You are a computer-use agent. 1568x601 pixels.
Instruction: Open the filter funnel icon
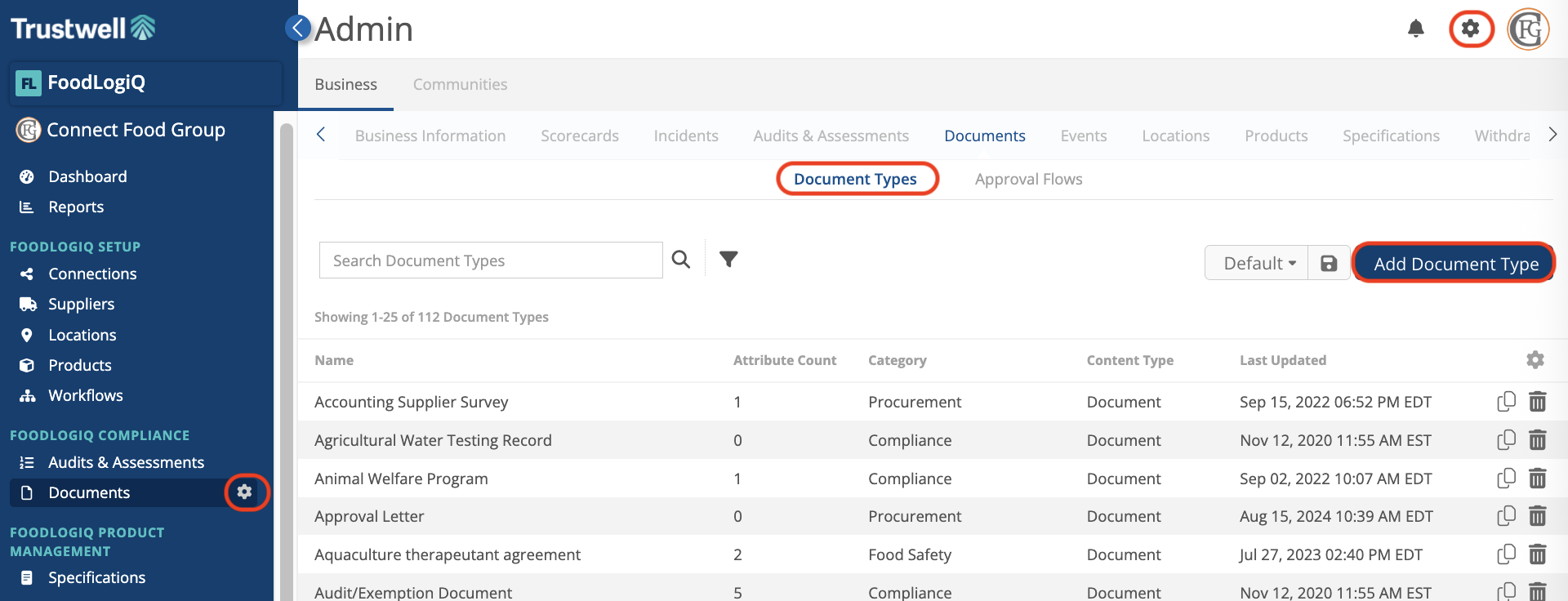[728, 260]
